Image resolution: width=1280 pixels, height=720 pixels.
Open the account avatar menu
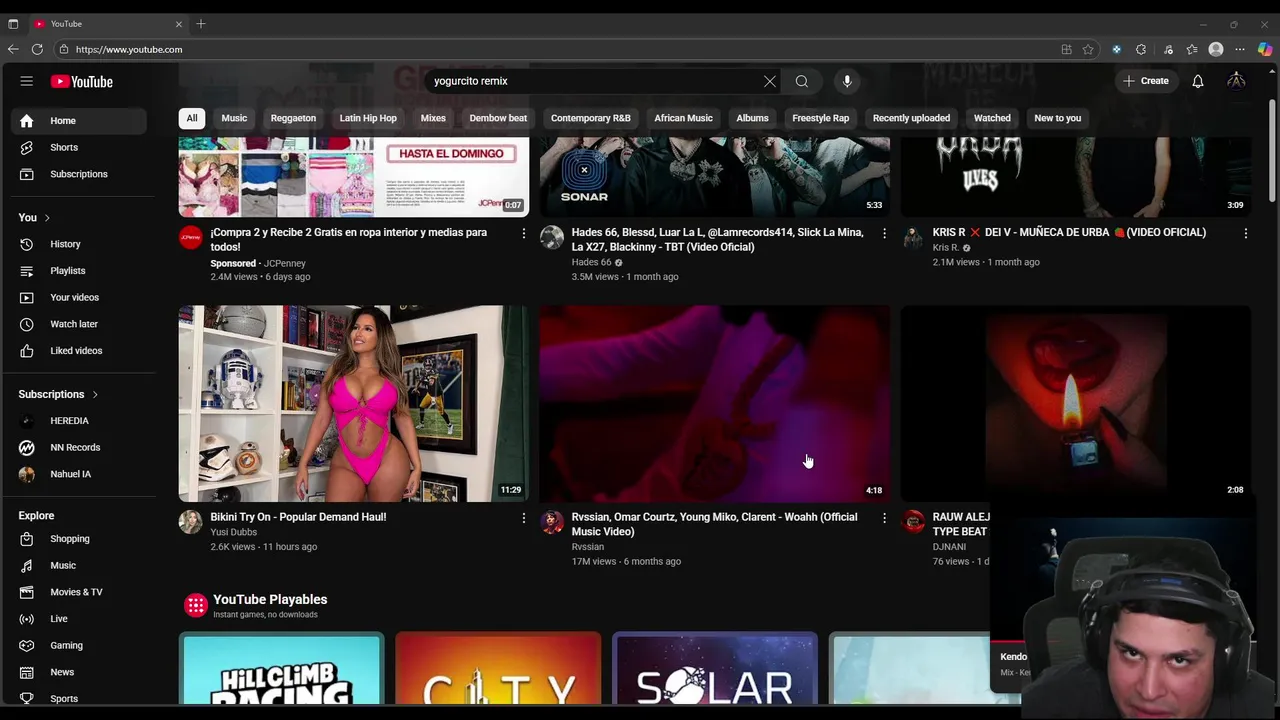(1237, 81)
